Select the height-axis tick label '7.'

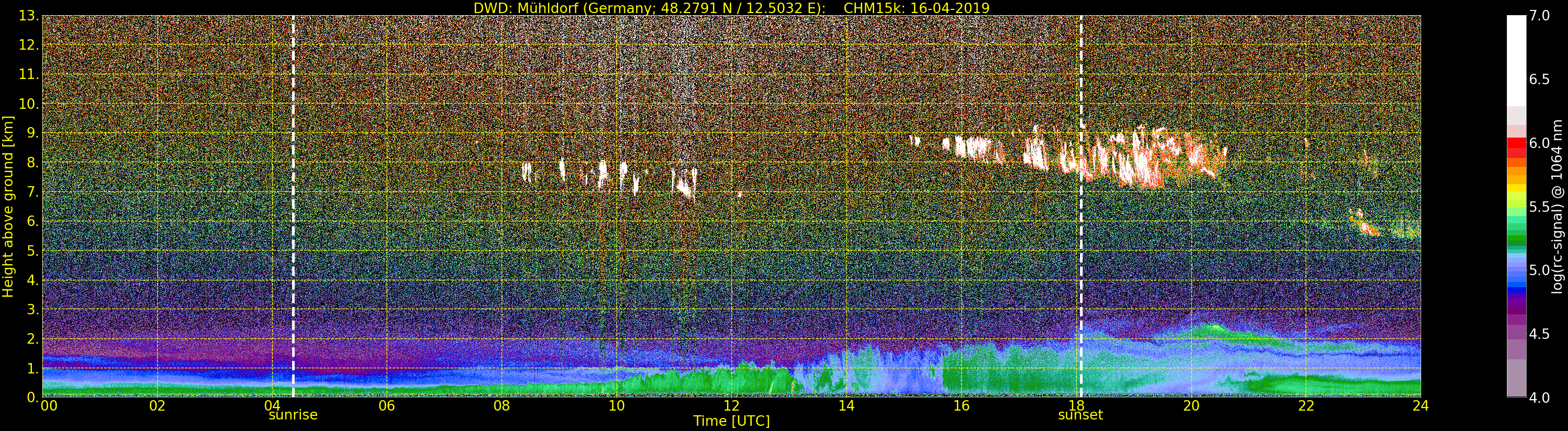[x=32, y=192]
